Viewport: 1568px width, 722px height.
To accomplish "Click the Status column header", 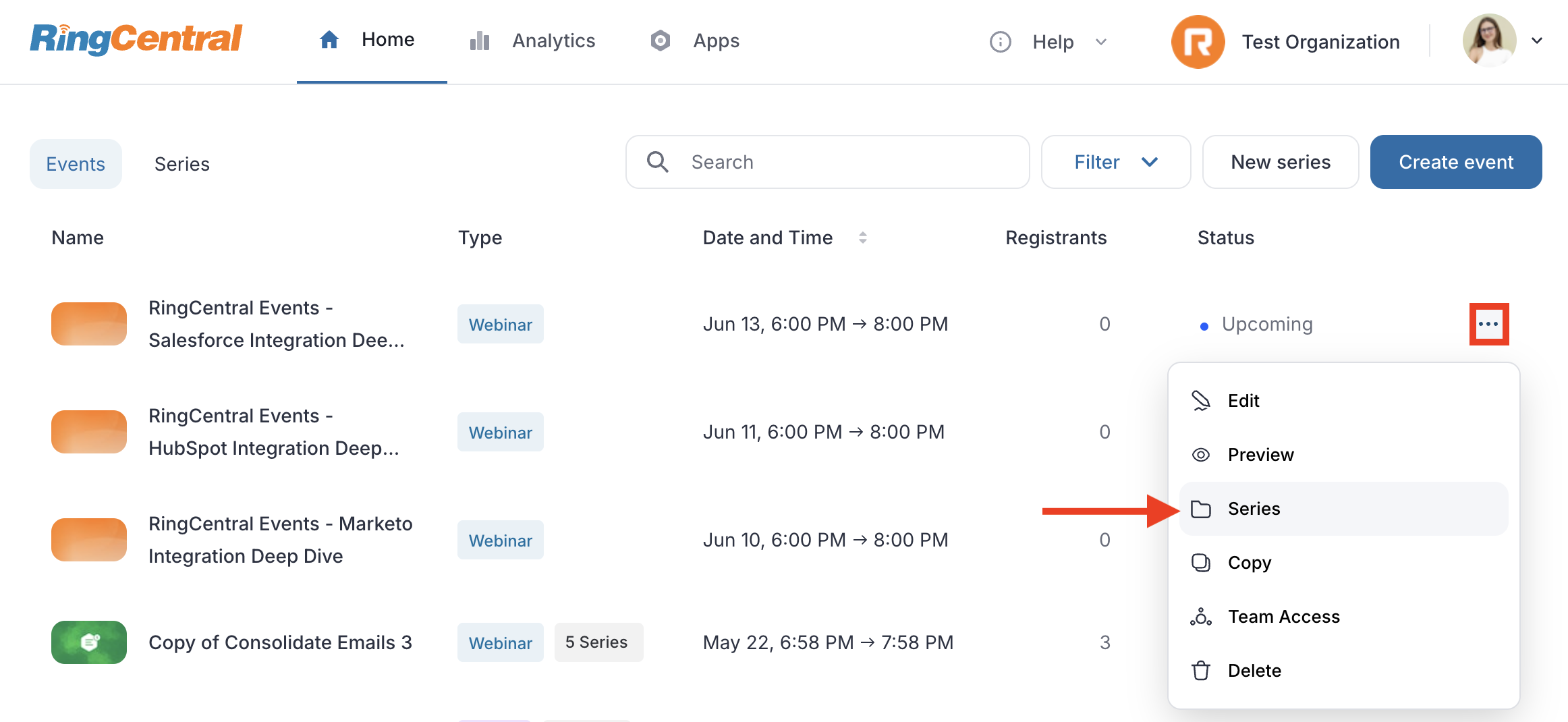I will 1226,238.
